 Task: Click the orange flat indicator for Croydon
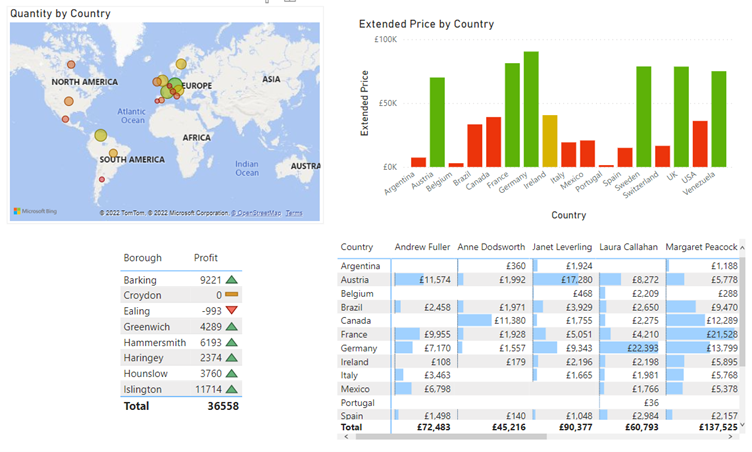232,295
